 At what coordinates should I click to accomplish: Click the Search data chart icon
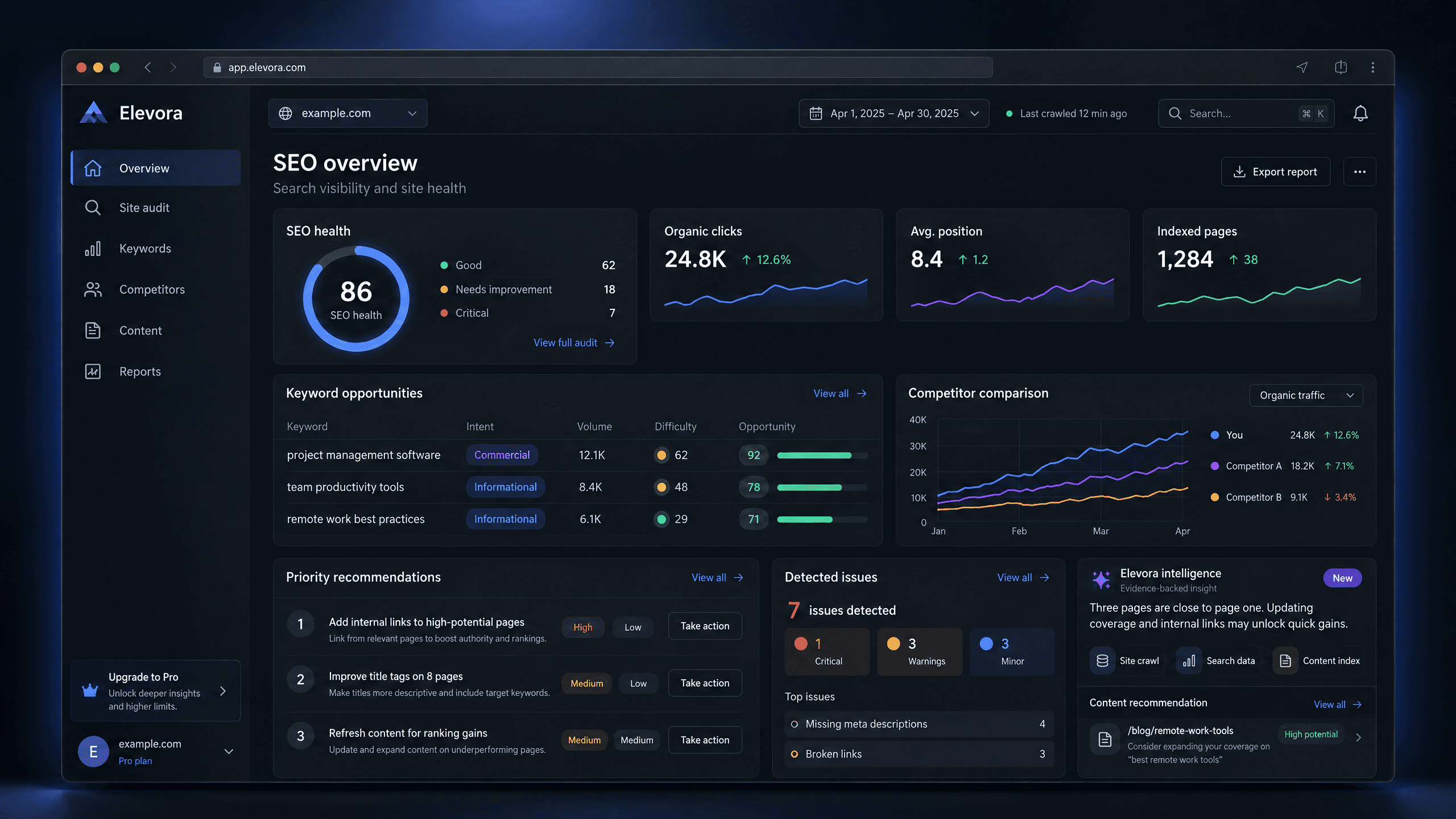click(1189, 660)
